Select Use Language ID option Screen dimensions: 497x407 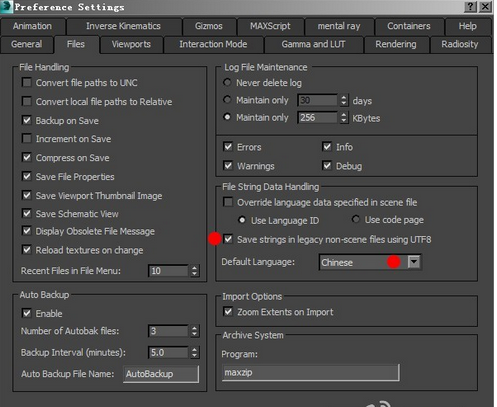(242, 220)
